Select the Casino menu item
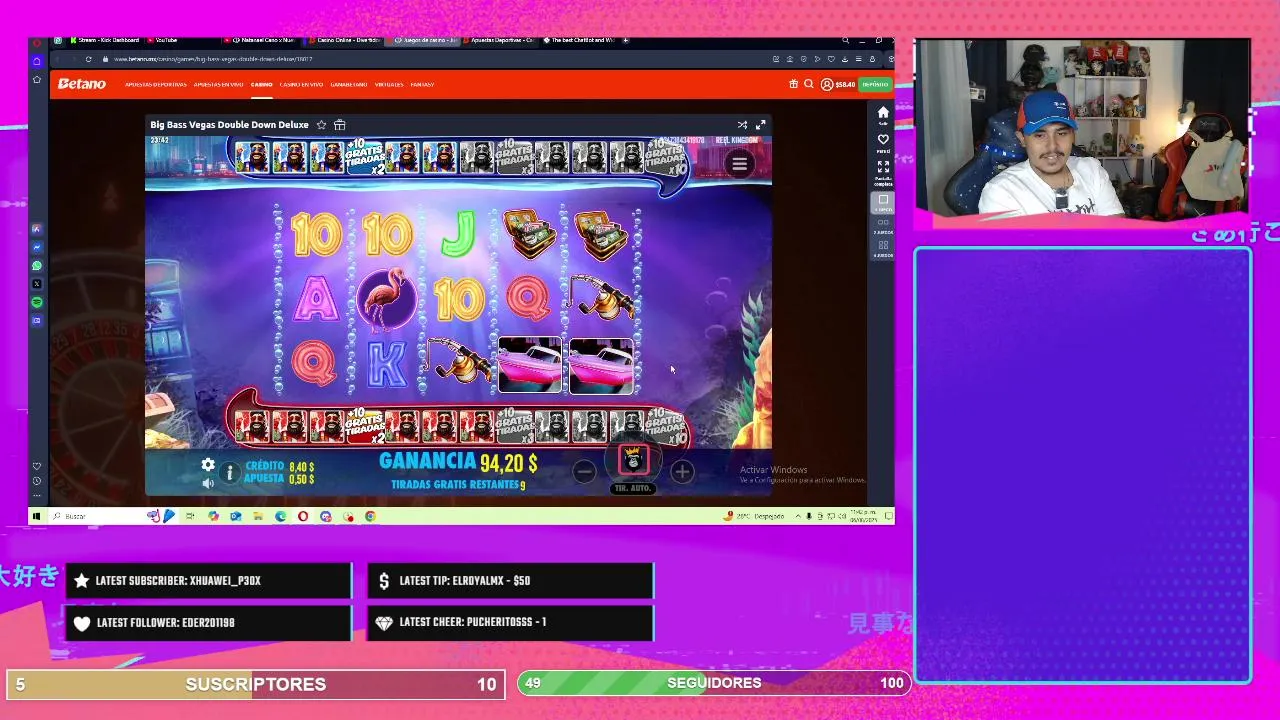The width and height of the screenshot is (1280, 720). coord(261,85)
